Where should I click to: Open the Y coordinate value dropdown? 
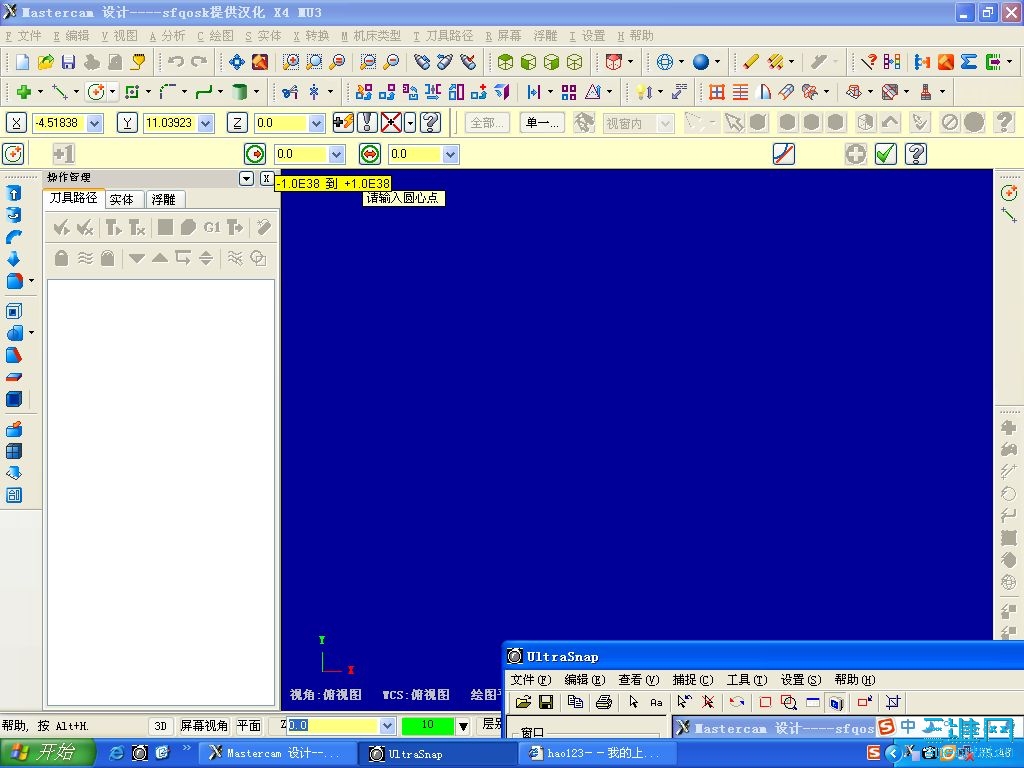click(206, 123)
